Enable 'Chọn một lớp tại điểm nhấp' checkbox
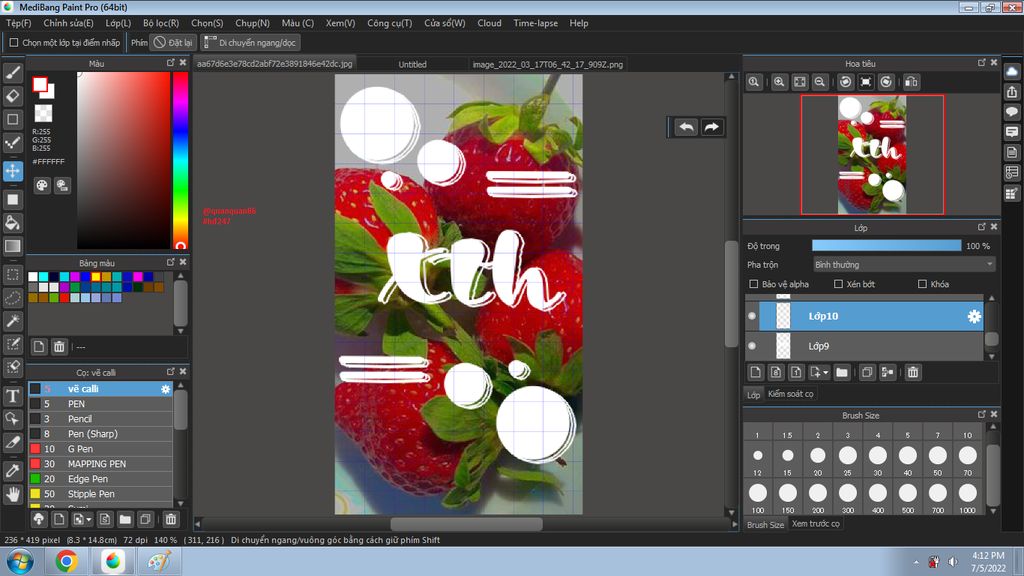The image size is (1024, 576). tap(14, 42)
